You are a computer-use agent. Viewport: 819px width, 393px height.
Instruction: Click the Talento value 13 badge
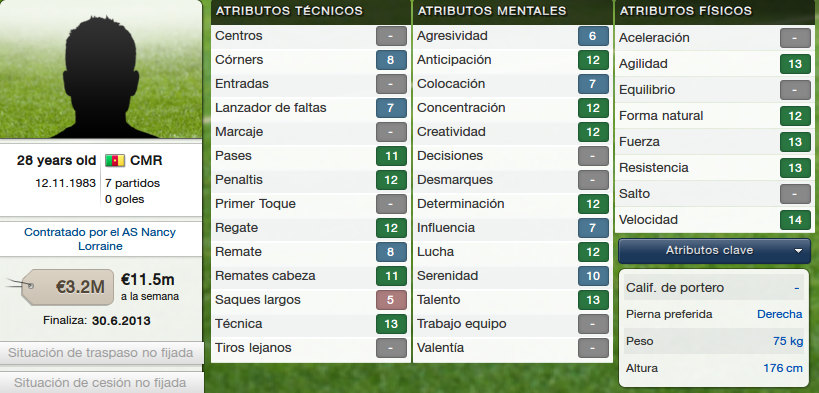(593, 300)
